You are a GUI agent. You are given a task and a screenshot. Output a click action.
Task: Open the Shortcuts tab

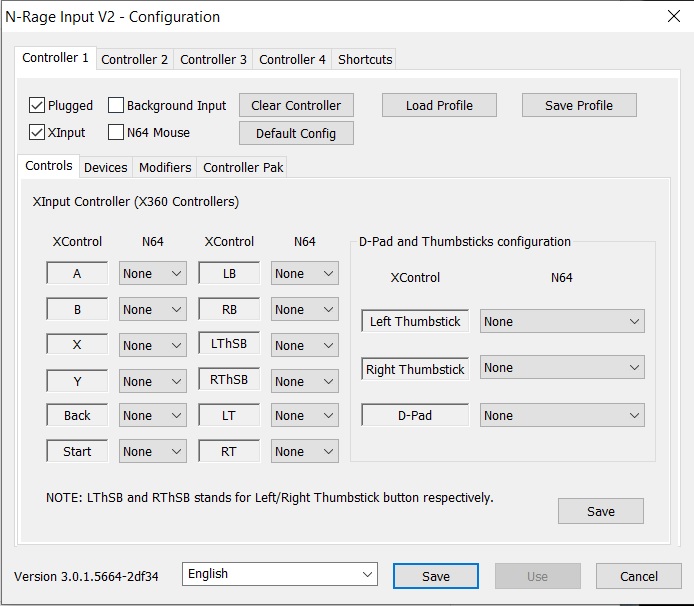click(365, 59)
